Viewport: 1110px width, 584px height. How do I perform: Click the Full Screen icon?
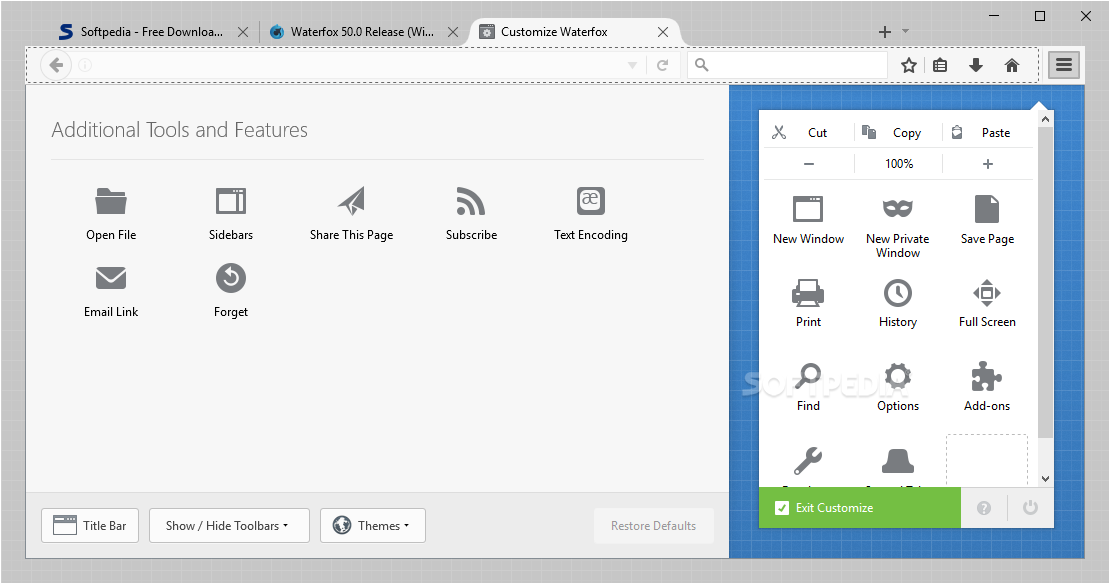[x=987, y=292]
